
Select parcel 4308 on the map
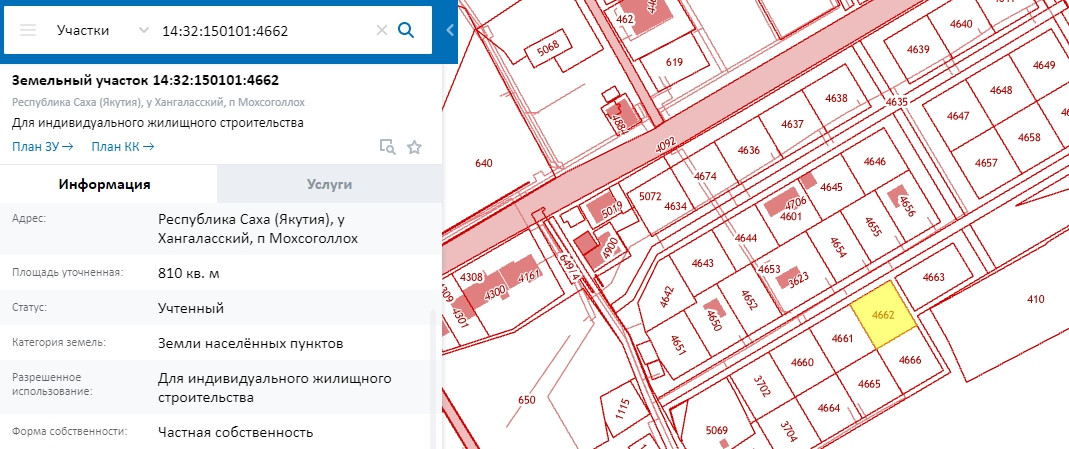pyautogui.click(x=471, y=277)
